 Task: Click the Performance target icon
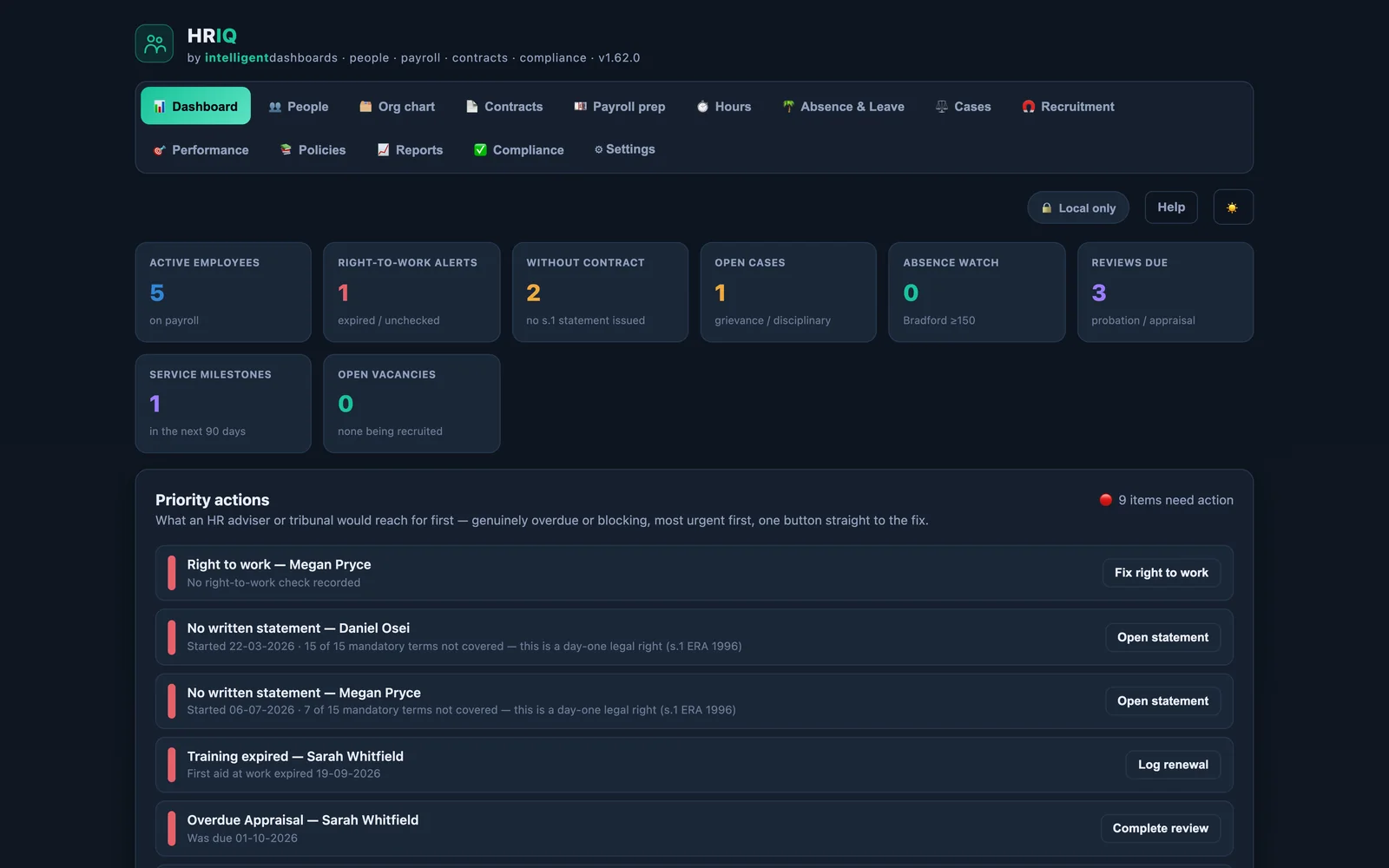pos(160,150)
